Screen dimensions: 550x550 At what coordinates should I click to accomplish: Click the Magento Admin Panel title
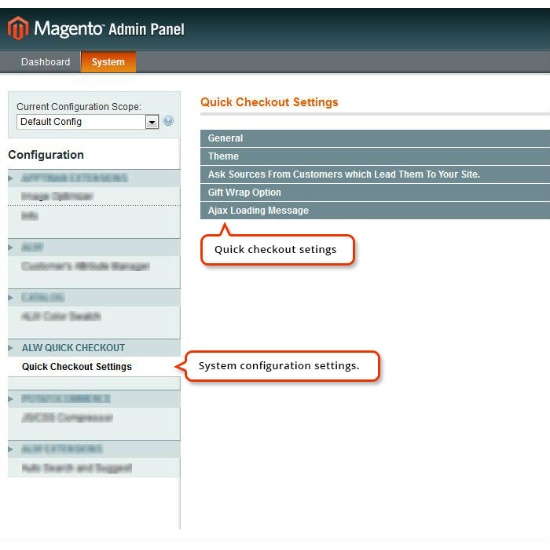coord(109,29)
